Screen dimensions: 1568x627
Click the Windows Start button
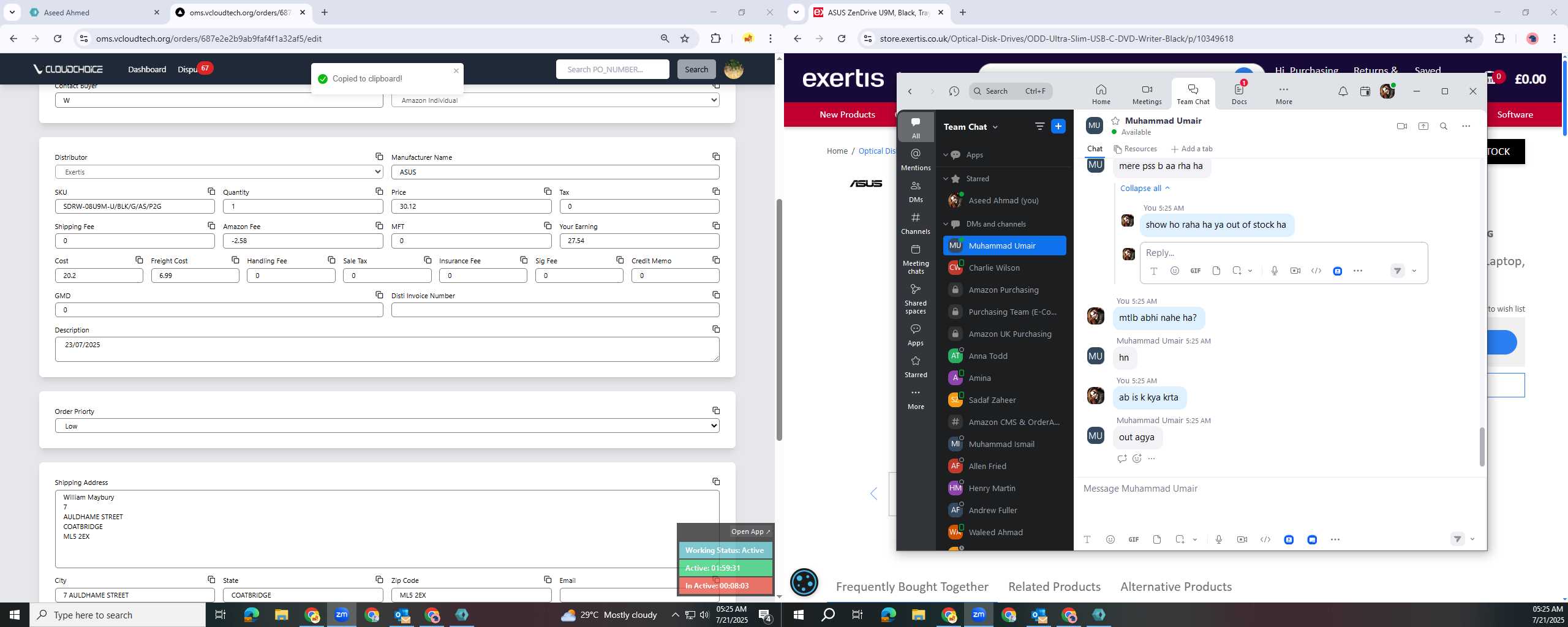click(x=15, y=615)
